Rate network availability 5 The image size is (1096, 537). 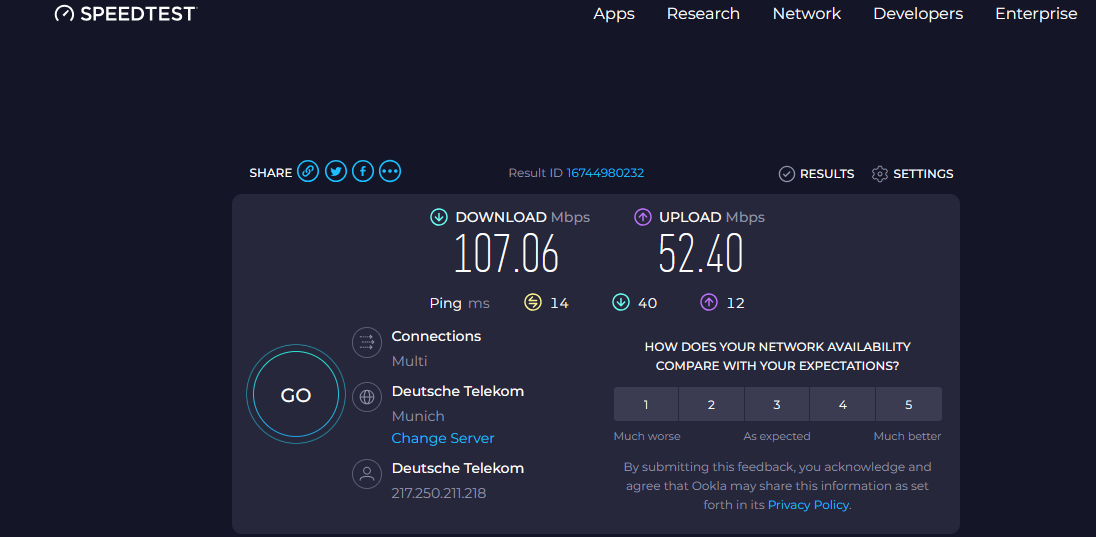click(x=909, y=404)
